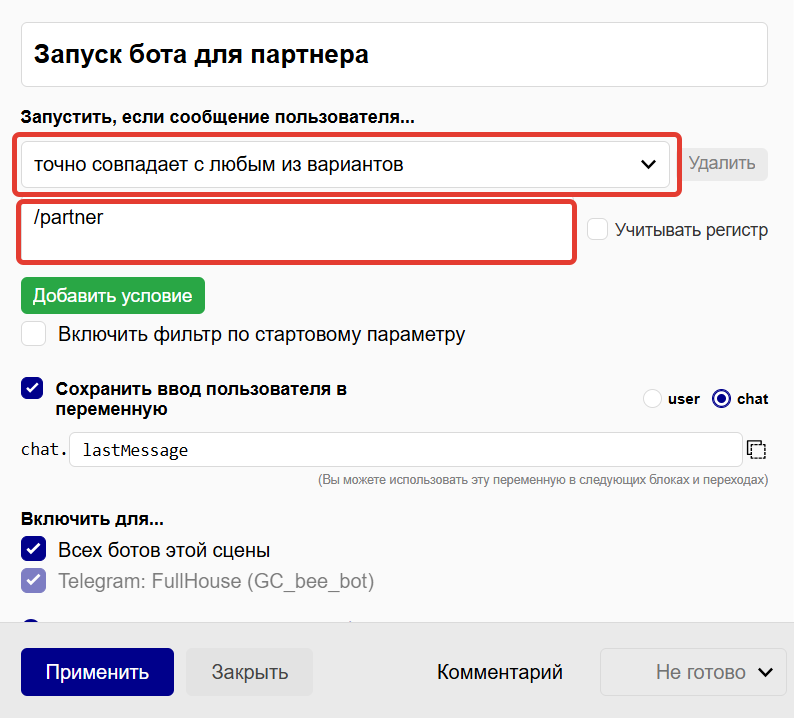
Task: Open the Комментарий link
Action: point(500,672)
